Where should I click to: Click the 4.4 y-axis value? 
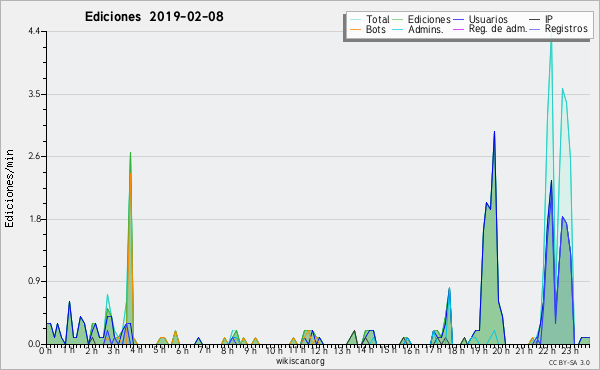[x=34, y=31]
